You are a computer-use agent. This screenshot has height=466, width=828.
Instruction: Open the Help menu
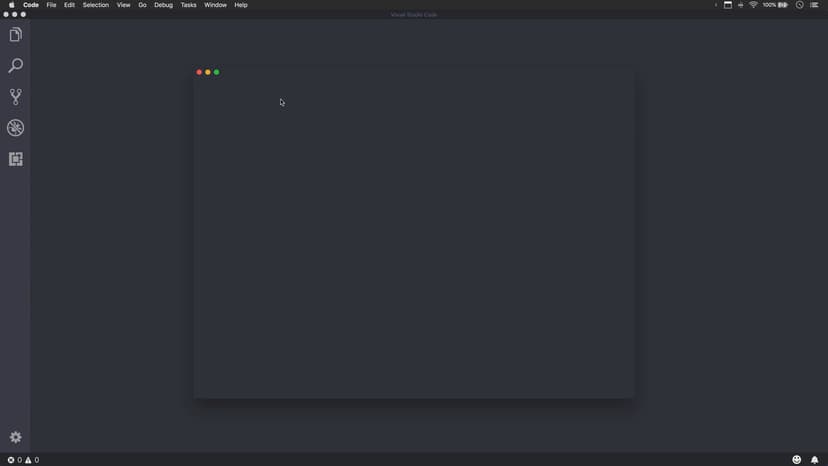(241, 5)
